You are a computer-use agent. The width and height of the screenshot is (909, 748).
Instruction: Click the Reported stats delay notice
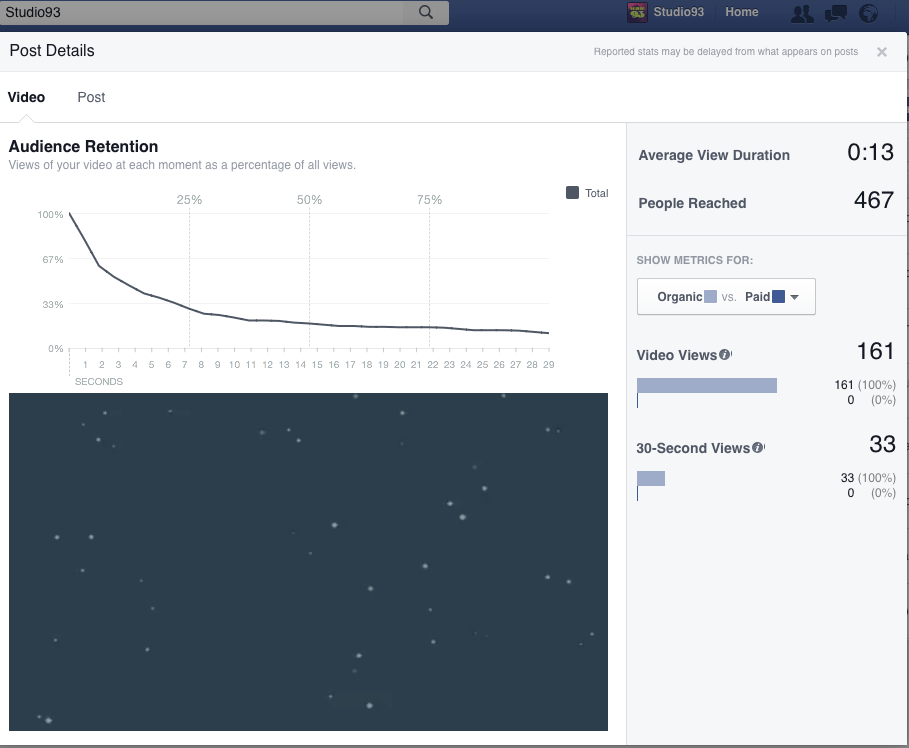(x=725, y=52)
